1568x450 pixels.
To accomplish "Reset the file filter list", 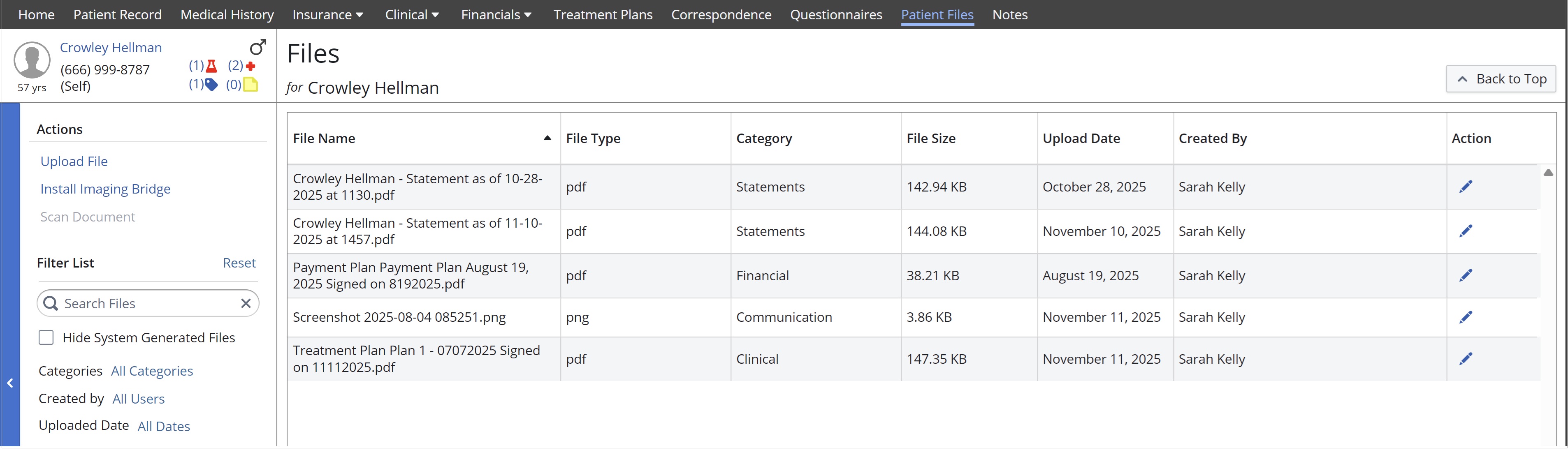I will coord(239,262).
